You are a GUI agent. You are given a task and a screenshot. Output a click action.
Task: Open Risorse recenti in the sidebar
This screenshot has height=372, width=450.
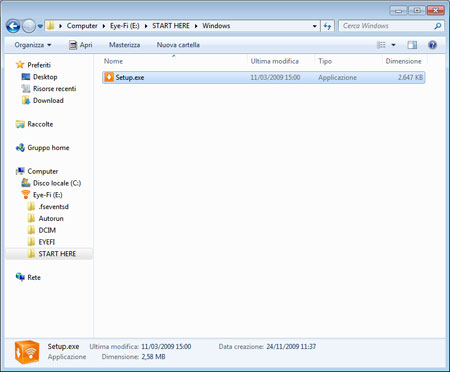[54, 89]
